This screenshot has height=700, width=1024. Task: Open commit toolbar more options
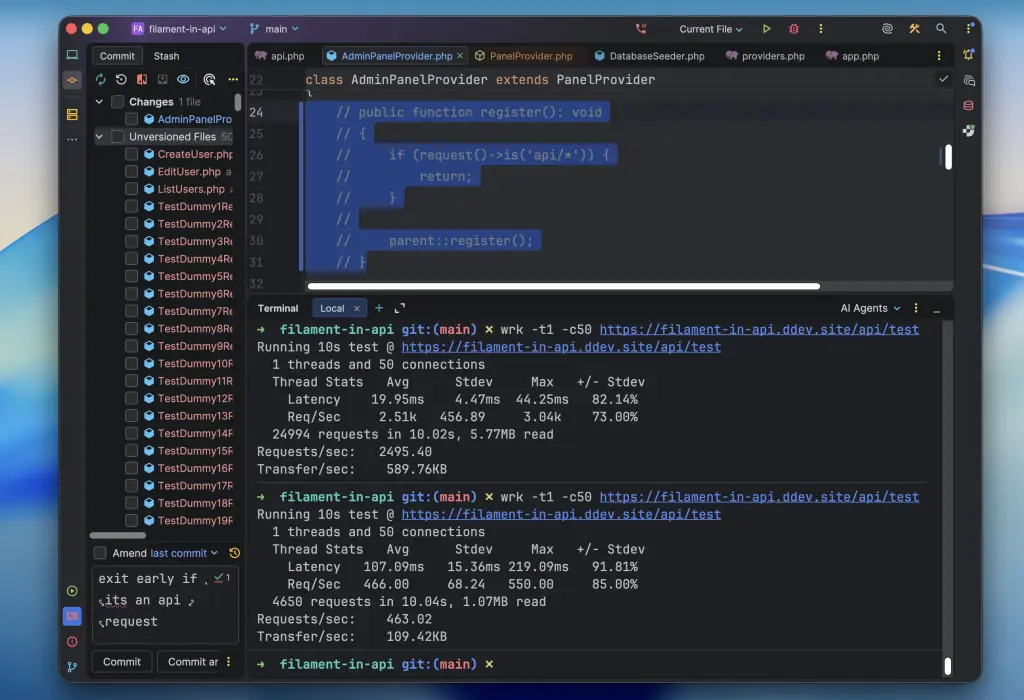pyautogui.click(x=233, y=79)
